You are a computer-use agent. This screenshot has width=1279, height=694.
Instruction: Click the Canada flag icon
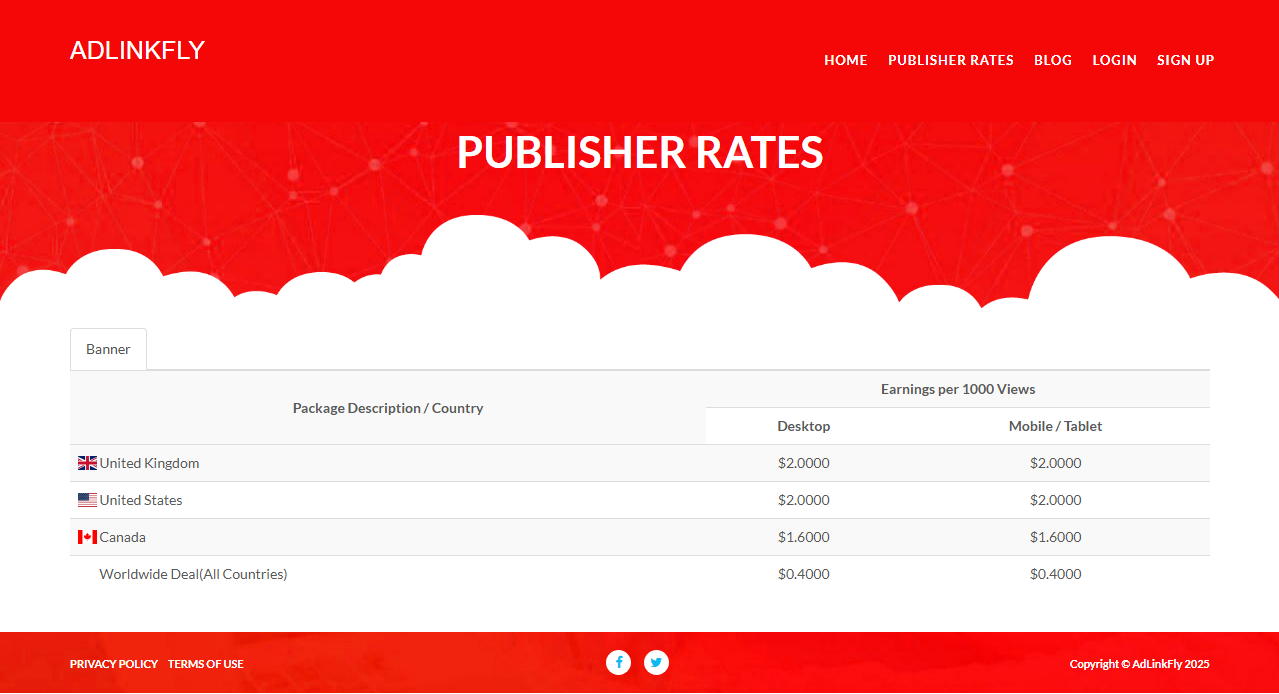88,537
